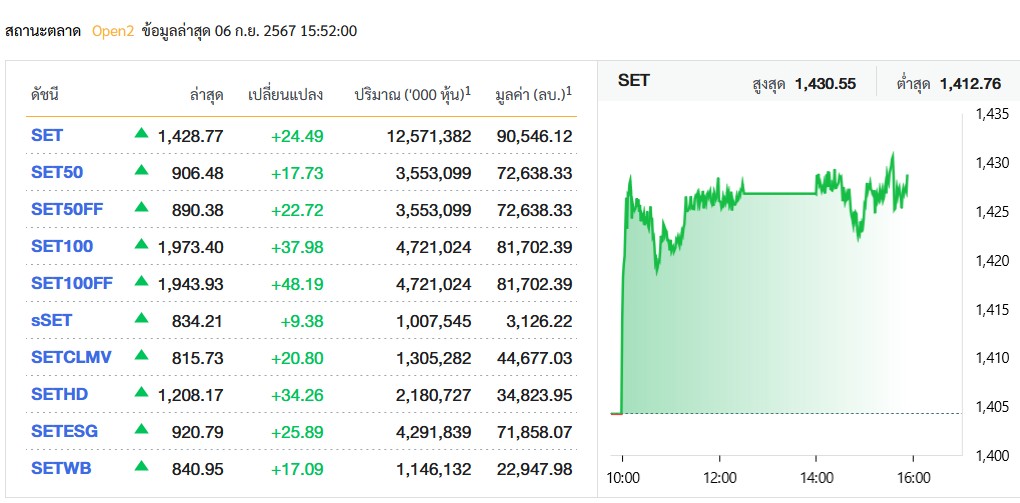The image size is (1020, 503).
Task: Open the sSET index link
Action: (51, 320)
